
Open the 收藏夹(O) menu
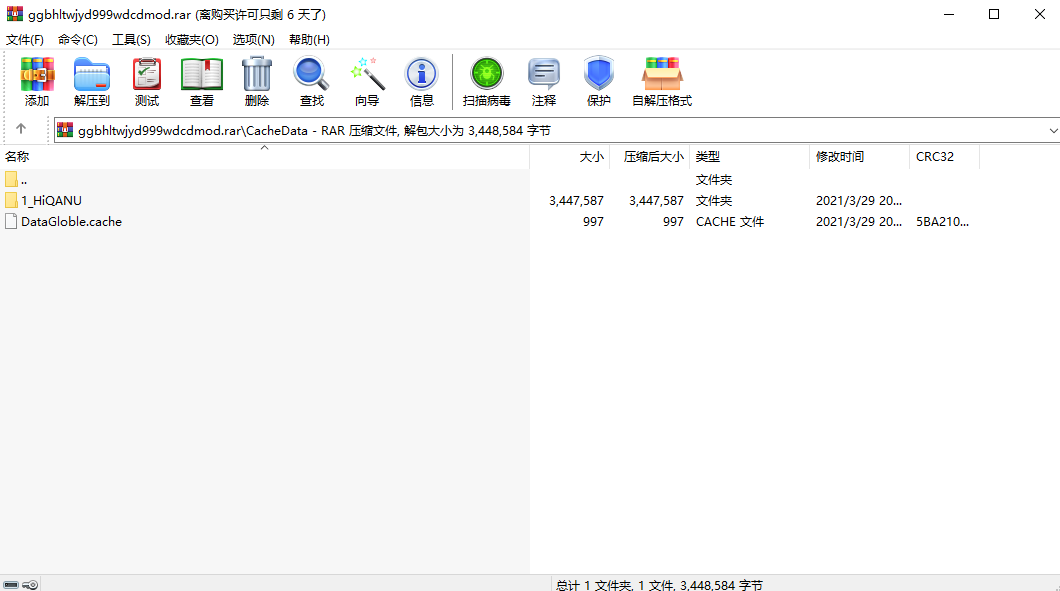(192, 40)
